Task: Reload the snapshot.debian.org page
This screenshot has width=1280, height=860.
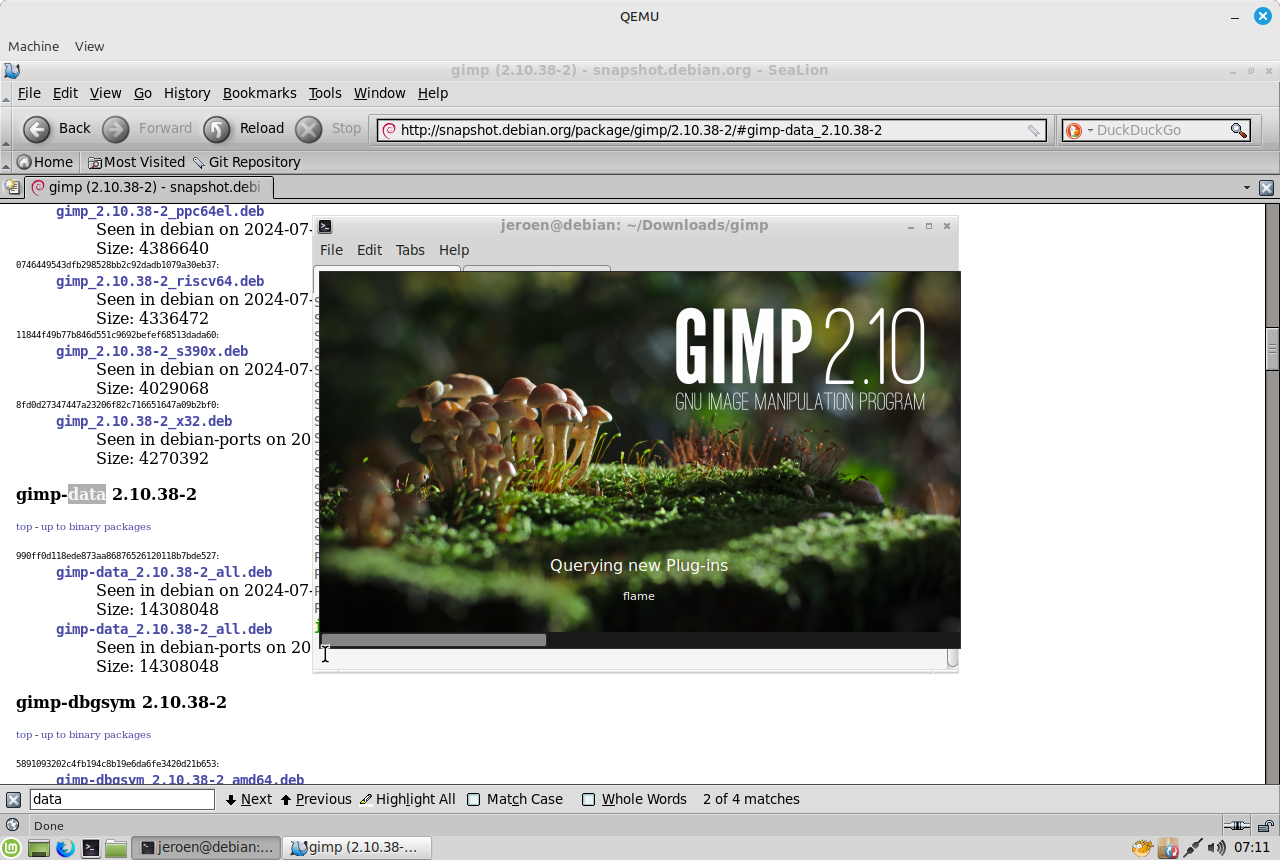Action: (x=217, y=129)
